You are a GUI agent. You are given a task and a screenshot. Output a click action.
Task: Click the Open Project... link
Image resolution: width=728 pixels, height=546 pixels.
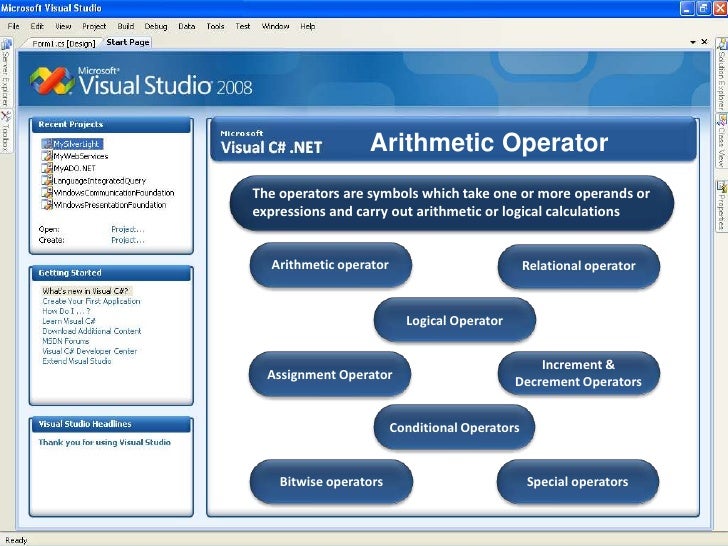point(128,229)
